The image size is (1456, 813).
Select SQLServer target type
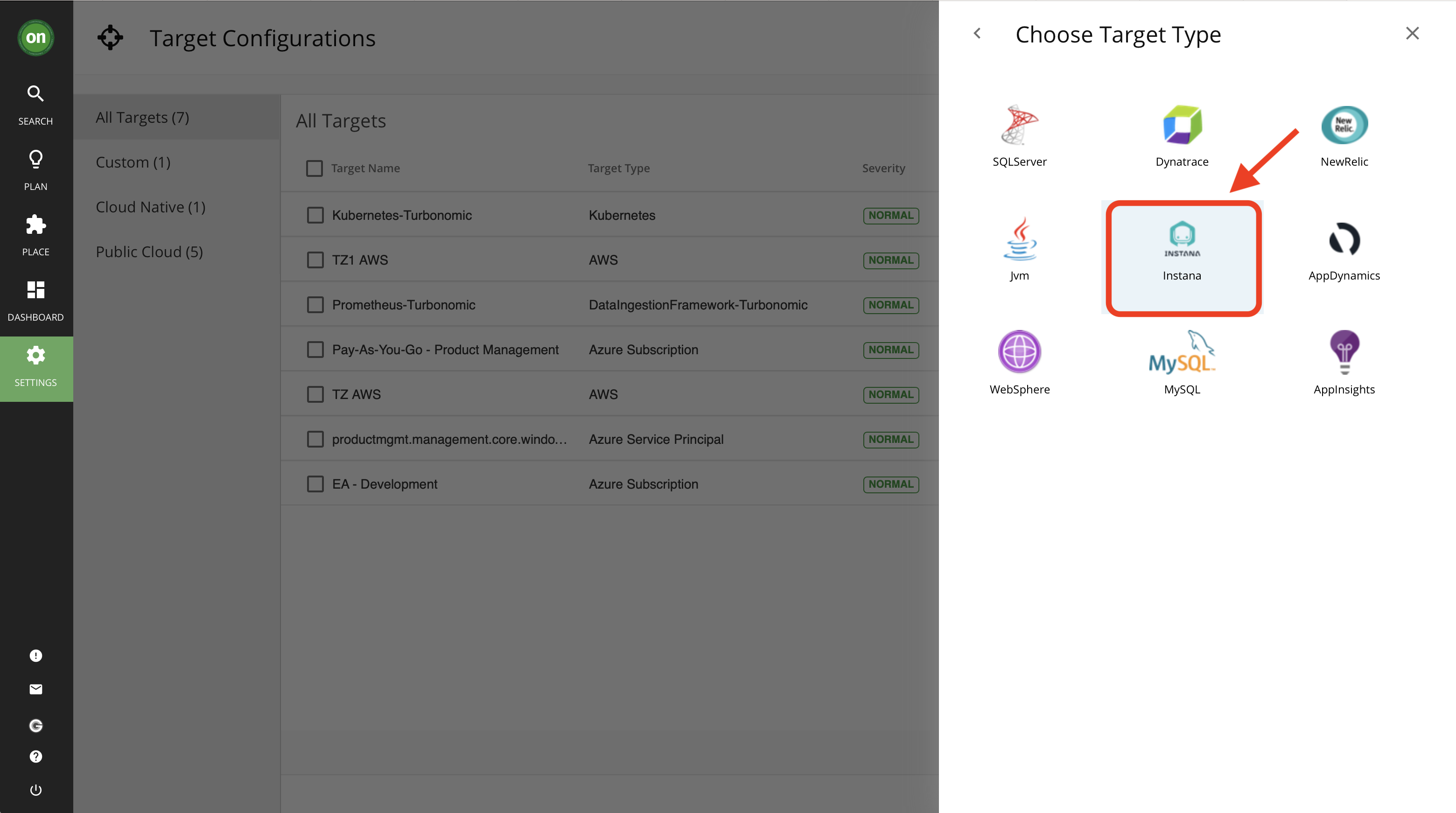[1019, 126]
